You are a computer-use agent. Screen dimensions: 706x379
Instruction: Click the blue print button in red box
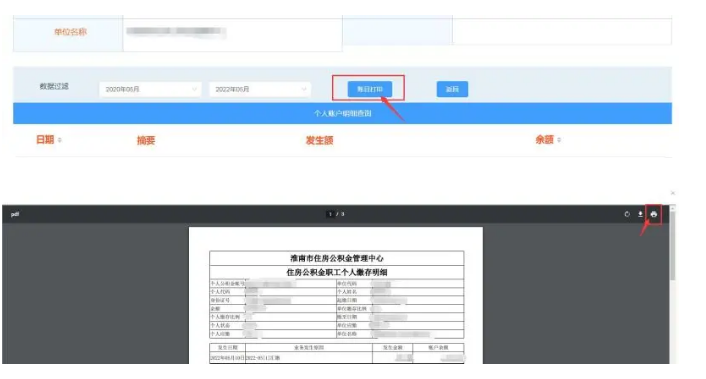tap(370, 89)
